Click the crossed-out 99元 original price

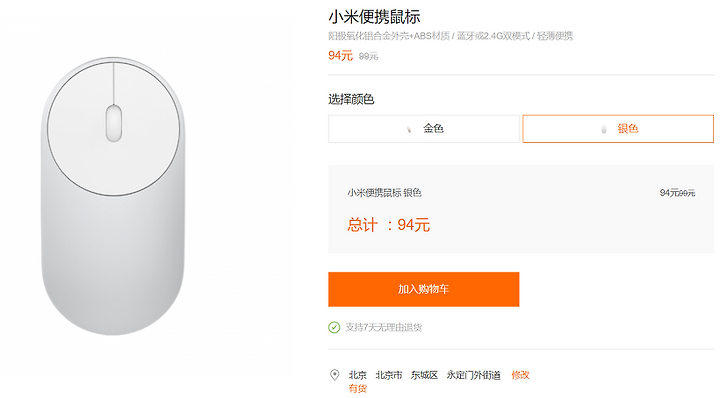368,56
